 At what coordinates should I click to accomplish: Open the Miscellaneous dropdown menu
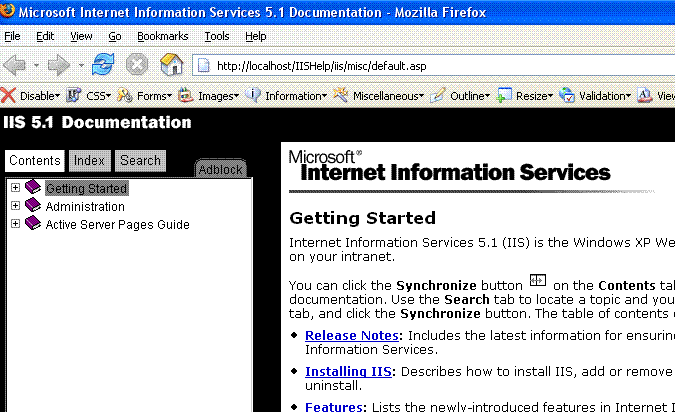(421, 96)
